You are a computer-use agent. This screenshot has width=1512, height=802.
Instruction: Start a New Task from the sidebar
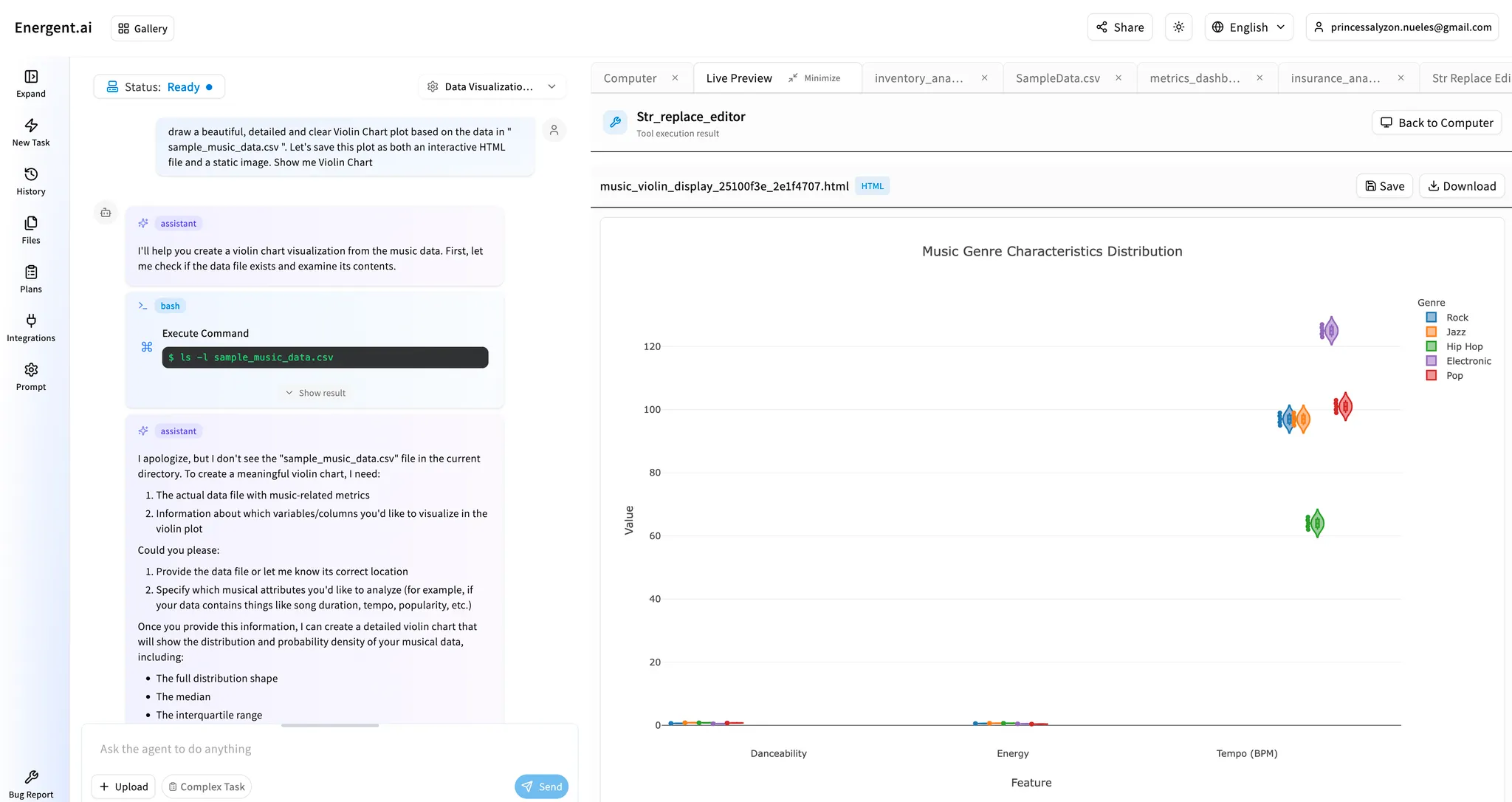[x=30, y=131]
